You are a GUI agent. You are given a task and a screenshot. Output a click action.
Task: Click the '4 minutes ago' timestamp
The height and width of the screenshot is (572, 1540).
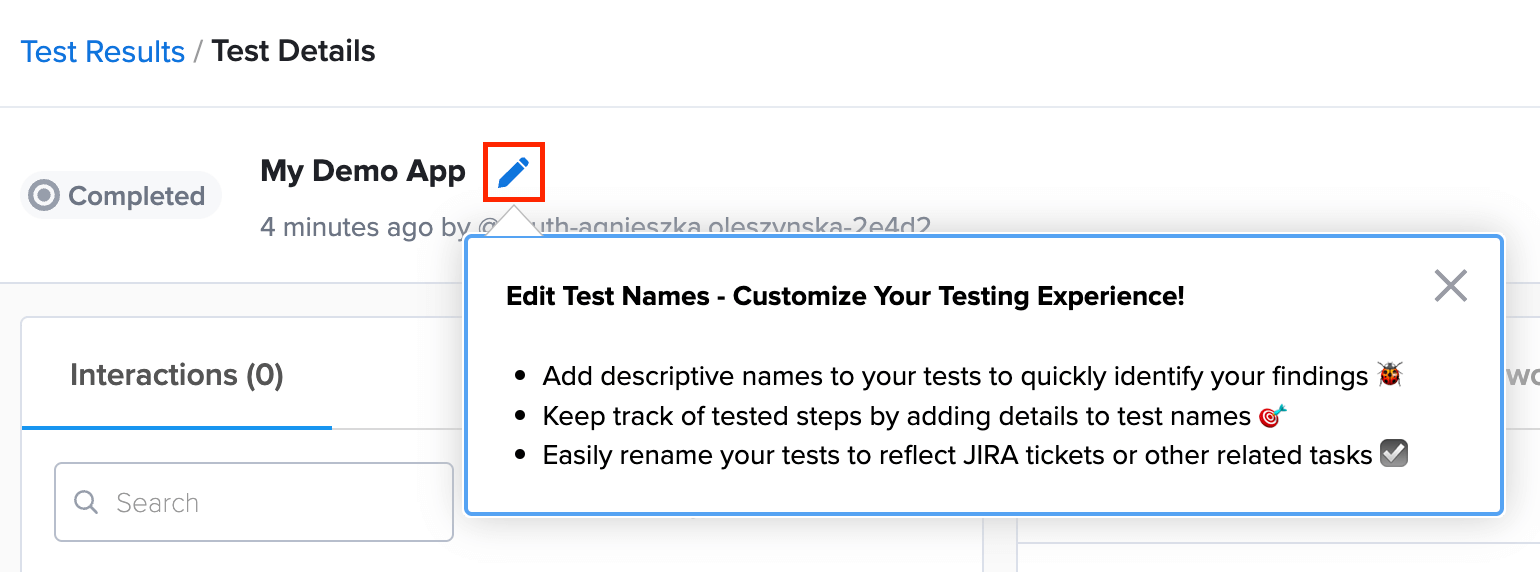tap(347, 227)
